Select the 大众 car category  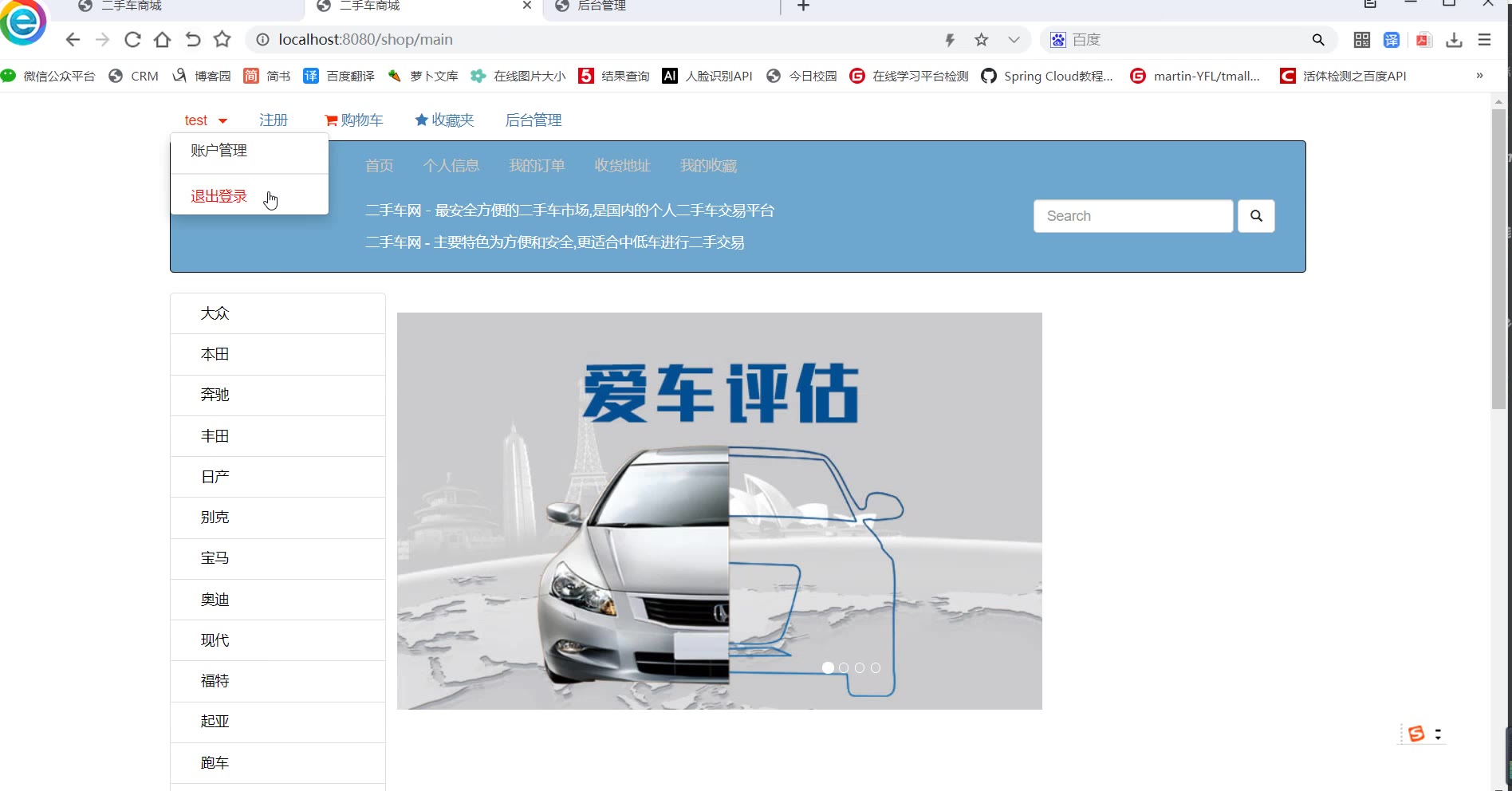pyautogui.click(x=278, y=313)
